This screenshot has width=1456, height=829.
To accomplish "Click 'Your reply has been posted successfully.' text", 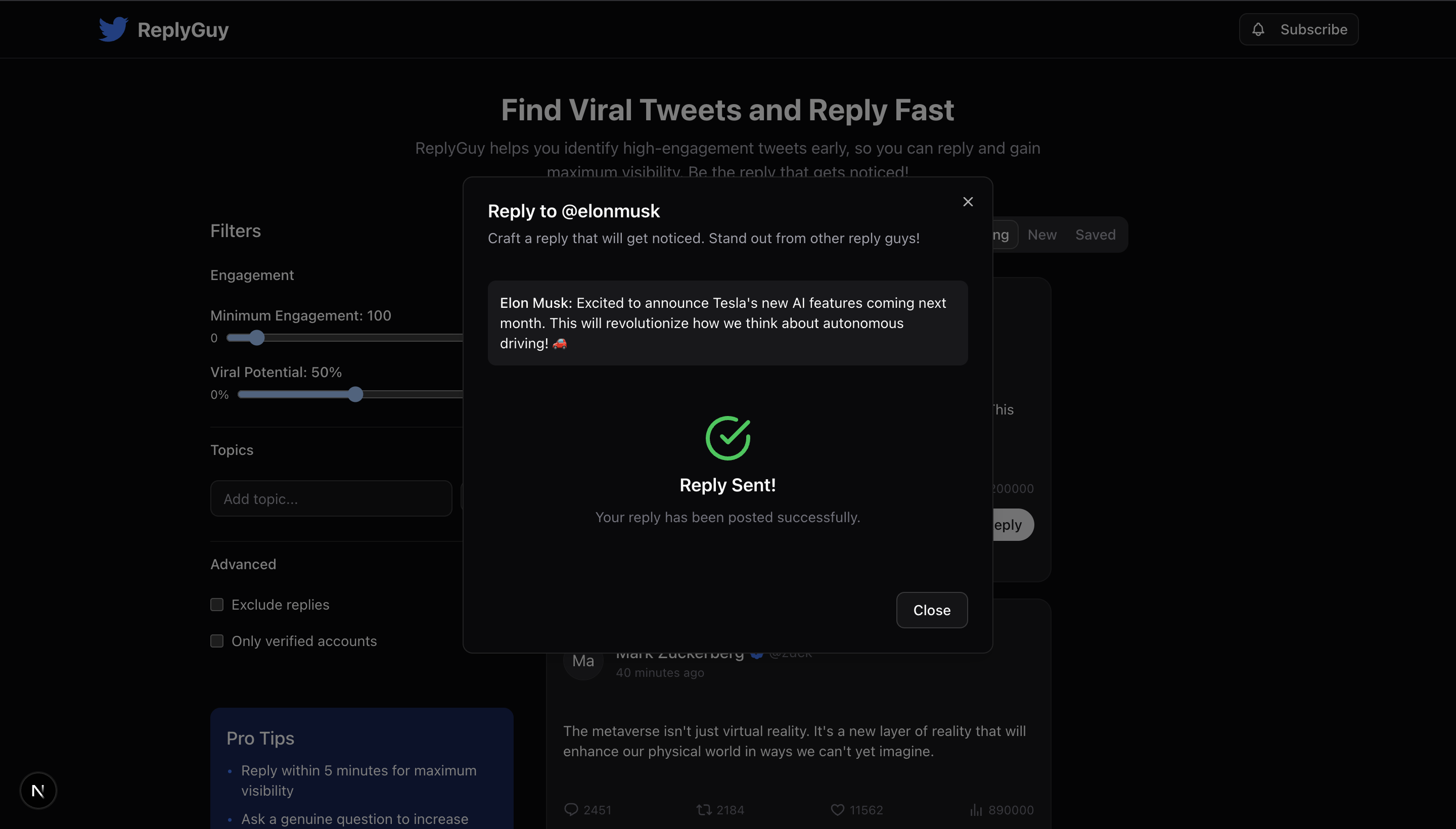I will (727, 518).
